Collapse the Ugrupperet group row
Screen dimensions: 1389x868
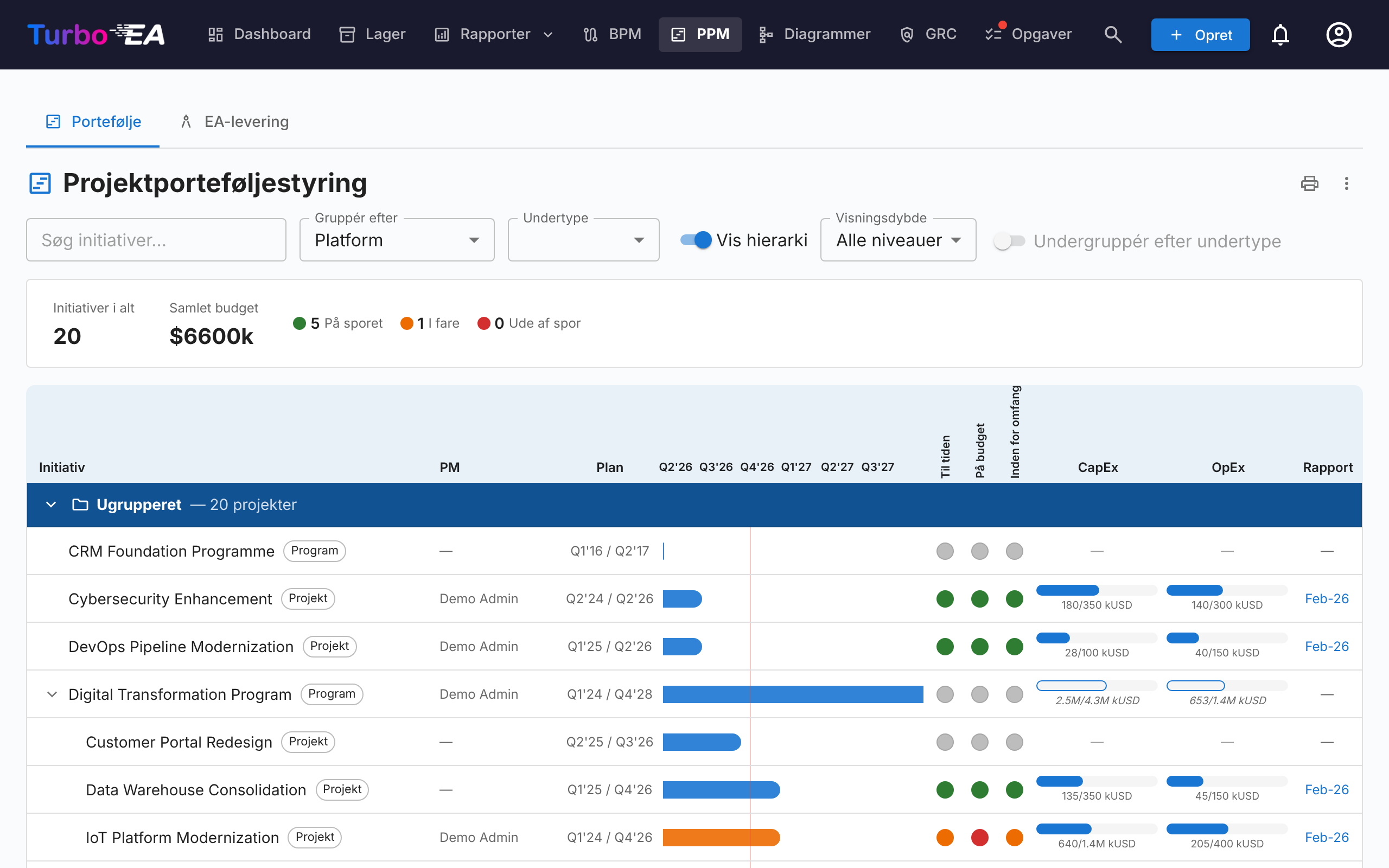point(51,505)
